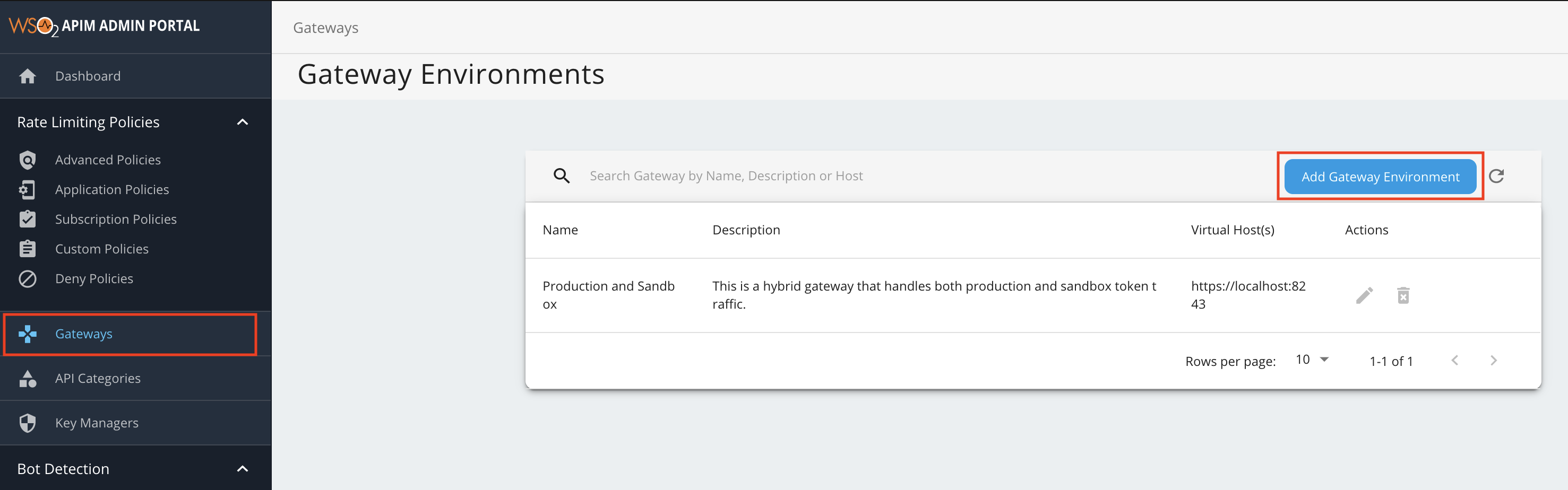Click the Advanced Policies shield icon
The image size is (1568, 490).
(x=28, y=160)
